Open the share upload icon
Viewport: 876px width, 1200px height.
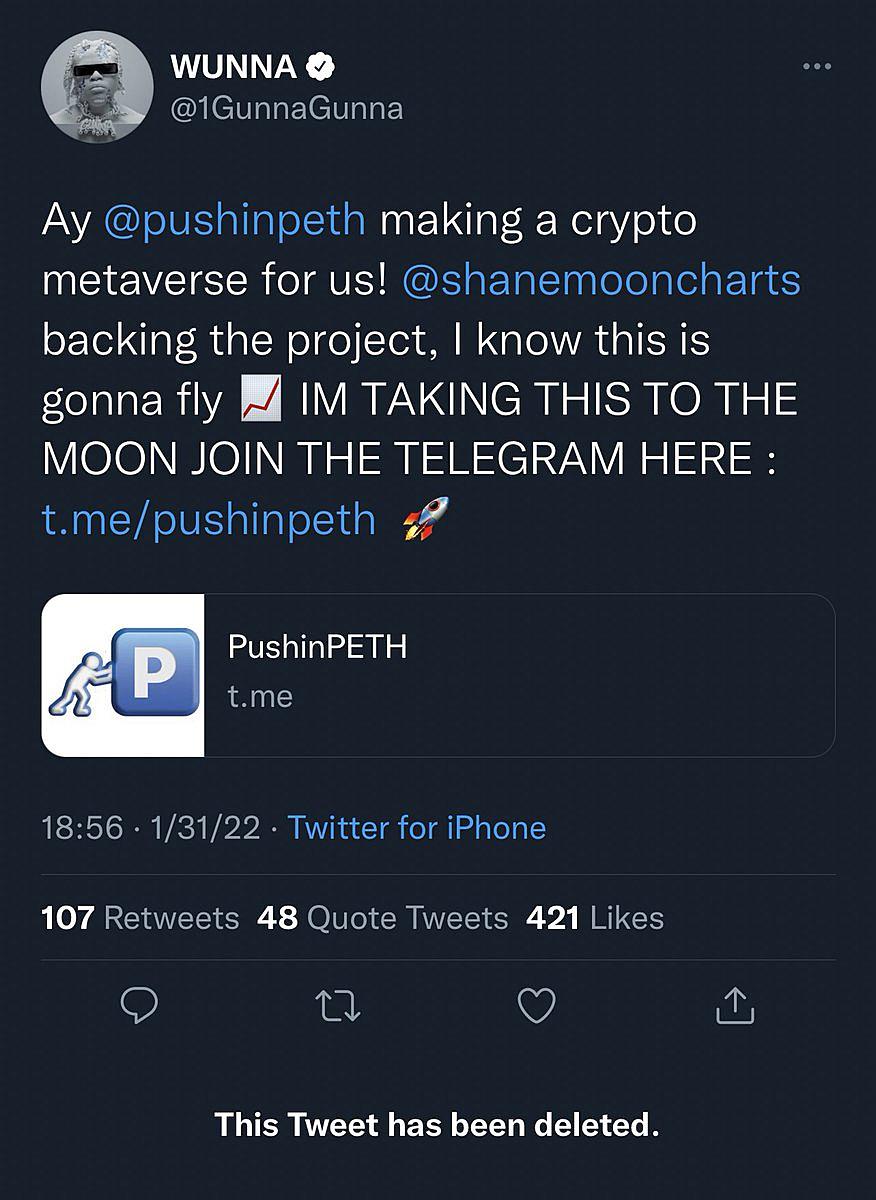(734, 1005)
